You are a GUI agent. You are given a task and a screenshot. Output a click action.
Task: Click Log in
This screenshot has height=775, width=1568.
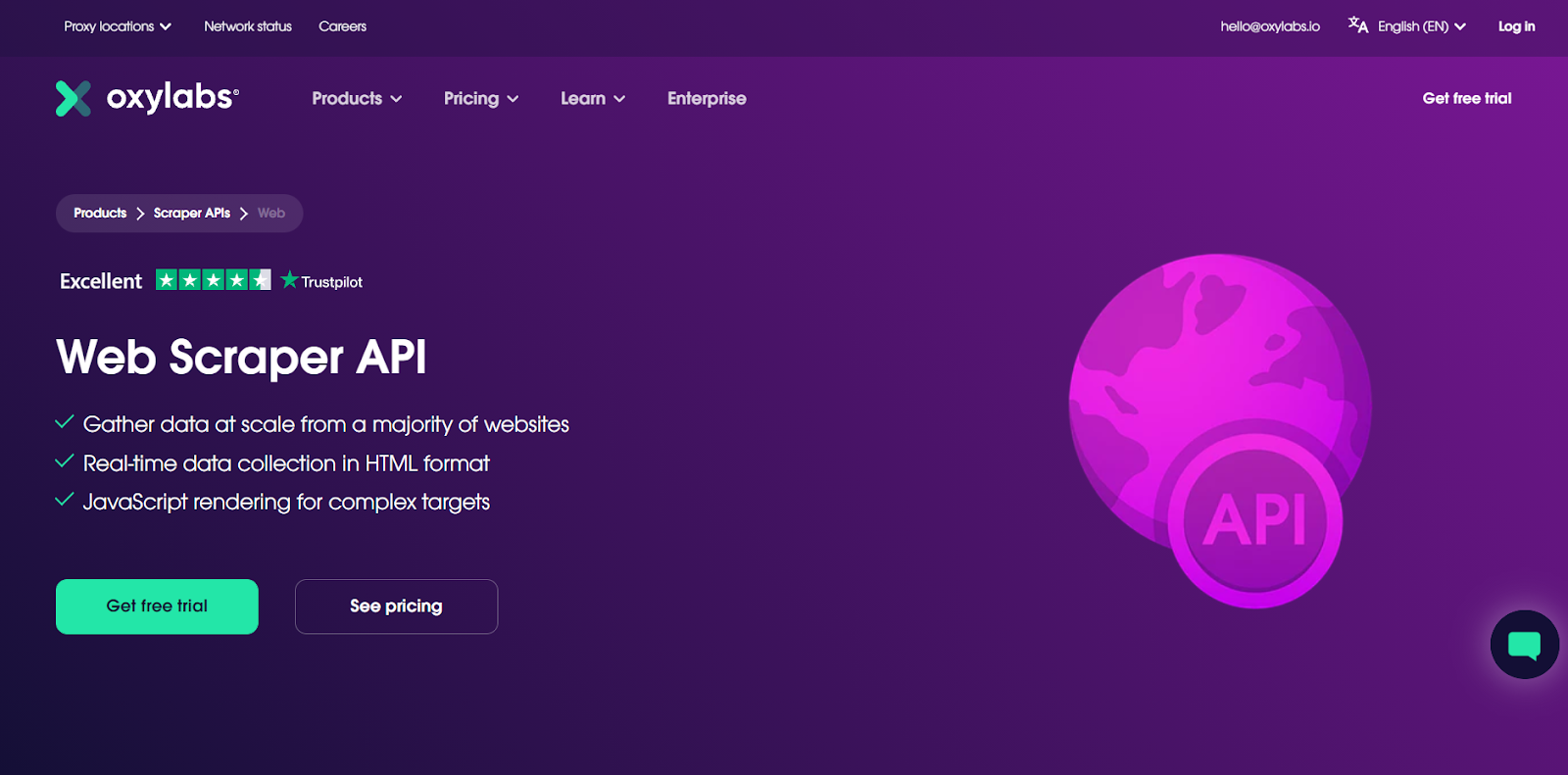1516,26
